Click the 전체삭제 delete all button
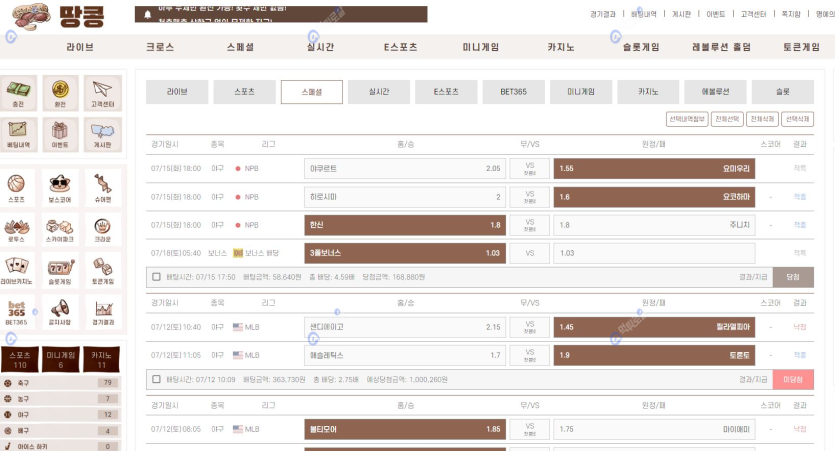The height and width of the screenshot is (451, 835). point(762,118)
